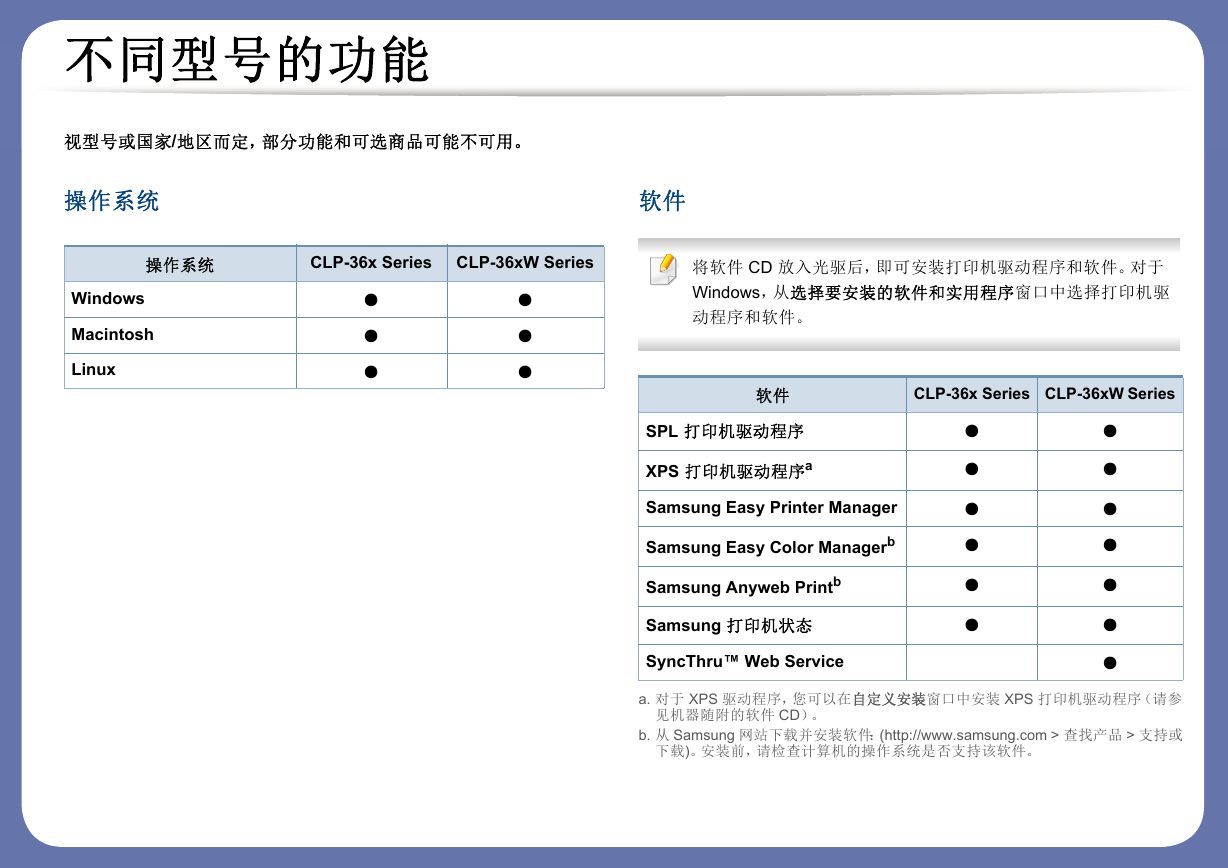Click Samsung 打印机状态 row label
The height and width of the screenshot is (868, 1228).
(x=729, y=626)
